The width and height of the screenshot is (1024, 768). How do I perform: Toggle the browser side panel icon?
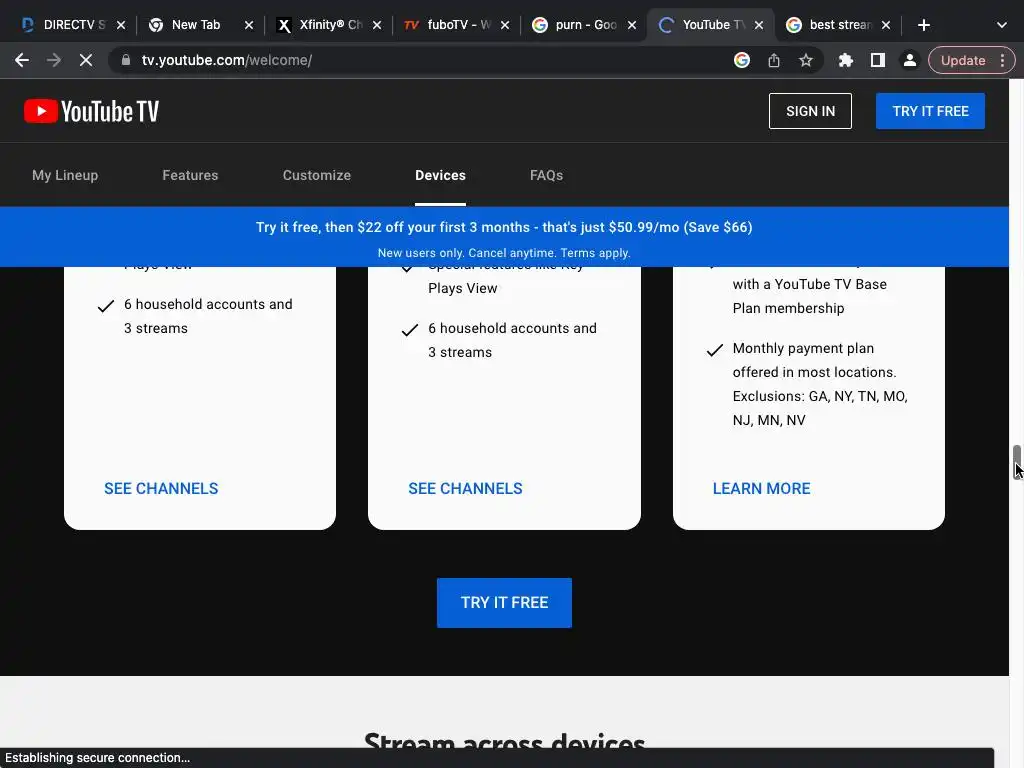tap(878, 60)
